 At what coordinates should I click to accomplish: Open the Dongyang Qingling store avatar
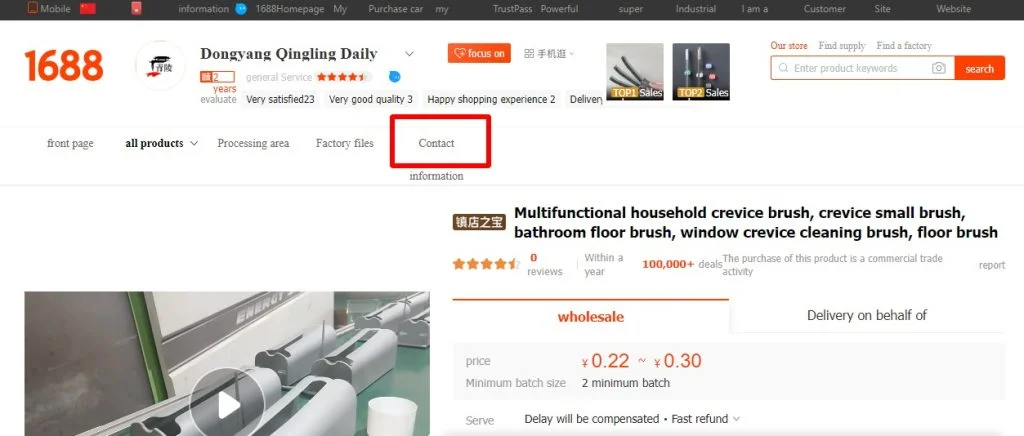pos(160,65)
